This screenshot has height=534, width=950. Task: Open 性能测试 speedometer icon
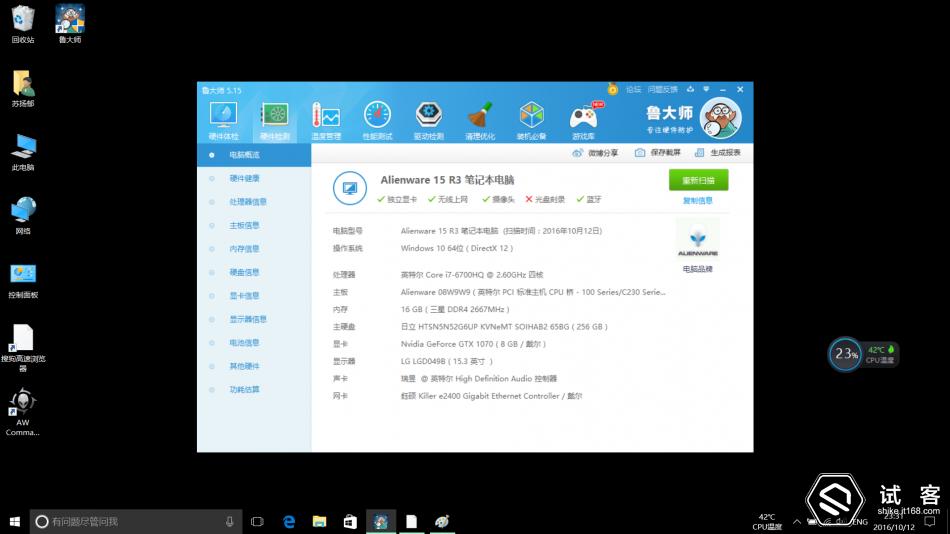[x=377, y=118]
